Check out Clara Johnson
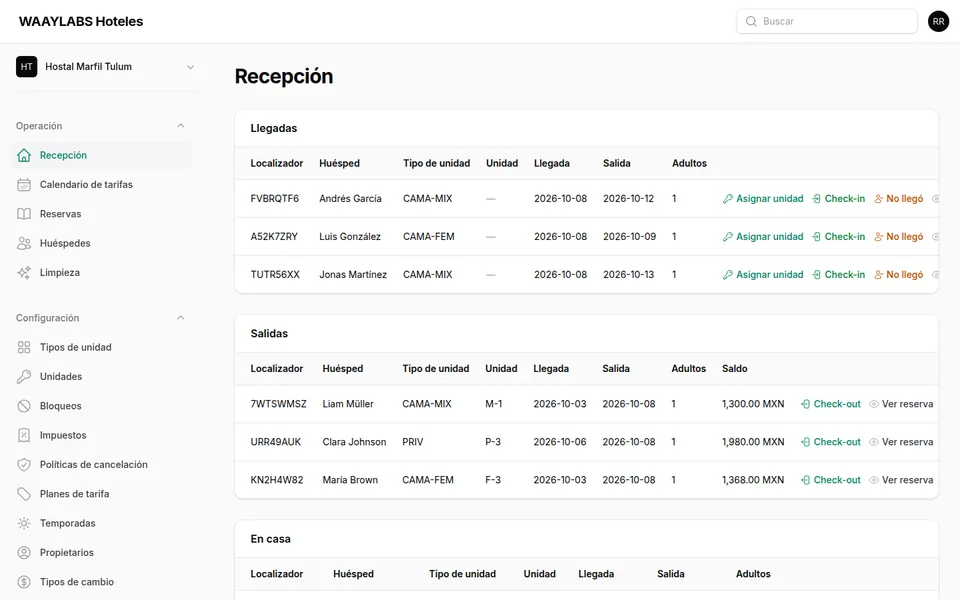Viewport: 960px width, 600px height. coord(831,442)
